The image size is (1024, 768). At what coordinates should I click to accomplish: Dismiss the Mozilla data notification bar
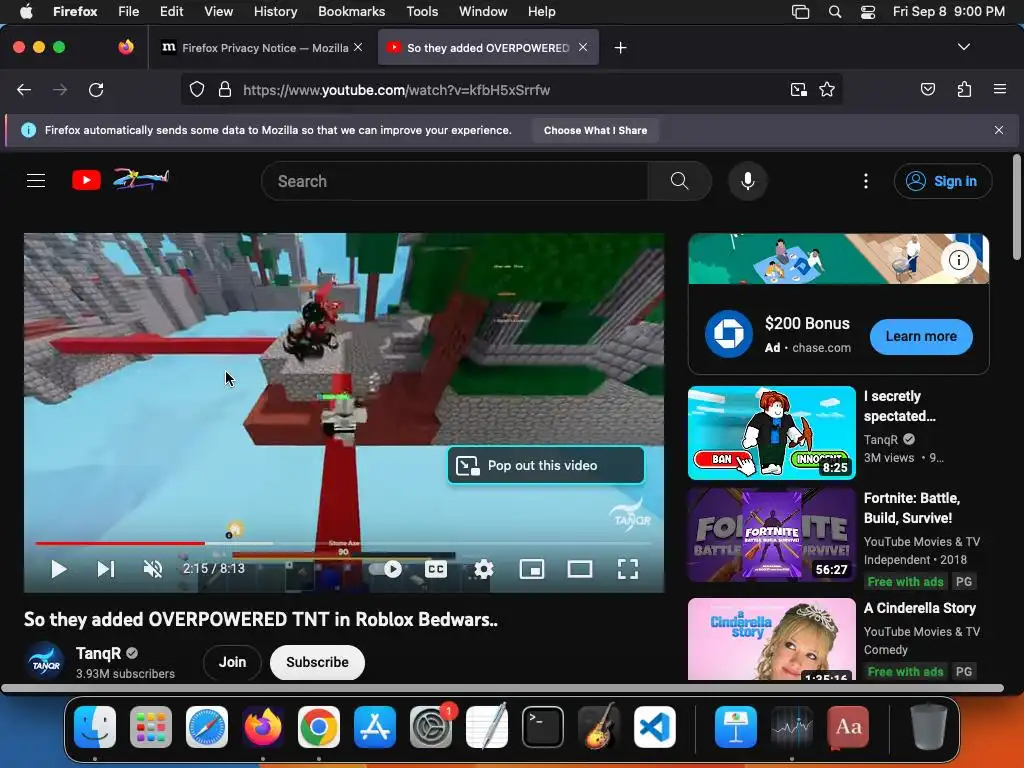pos(999,130)
